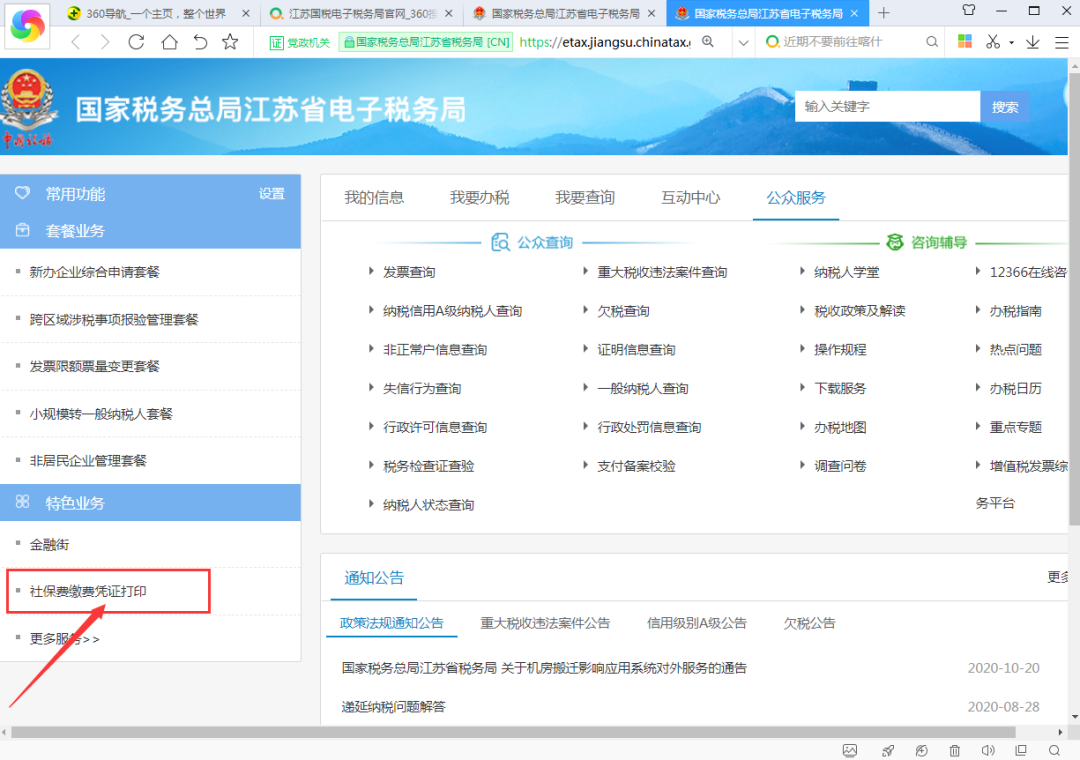The image size is (1080, 760).
Task: Switch to 江苏国税电子税务局官网 tab
Action: coord(362,14)
